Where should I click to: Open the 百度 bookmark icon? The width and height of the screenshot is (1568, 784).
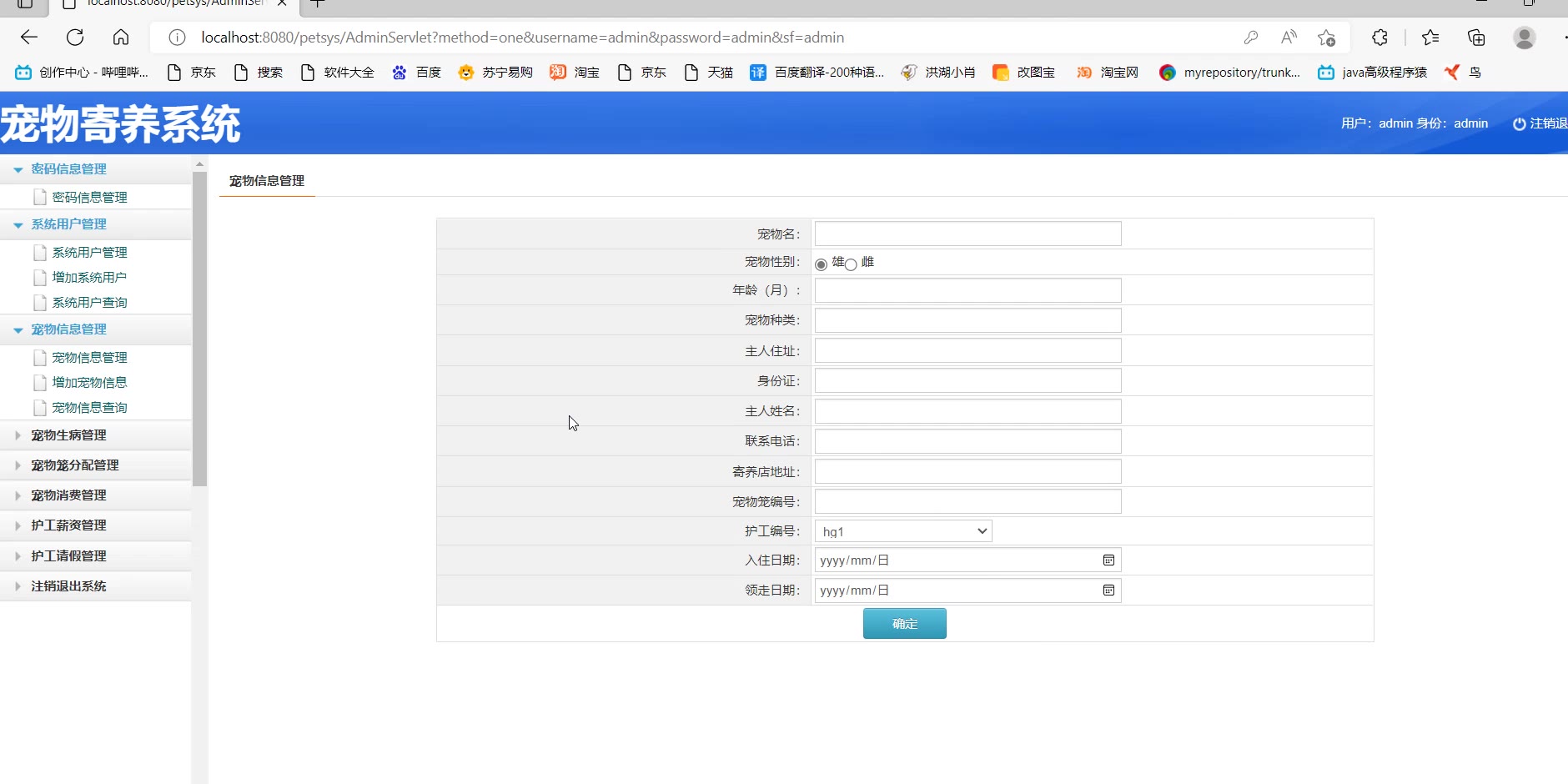tap(400, 73)
